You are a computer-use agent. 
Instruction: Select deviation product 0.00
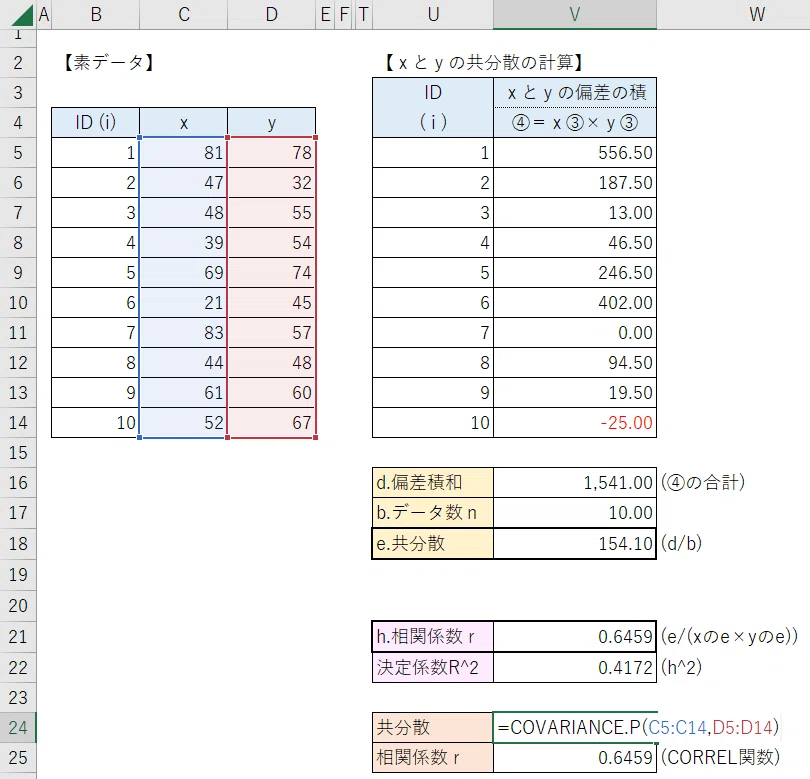click(575, 332)
